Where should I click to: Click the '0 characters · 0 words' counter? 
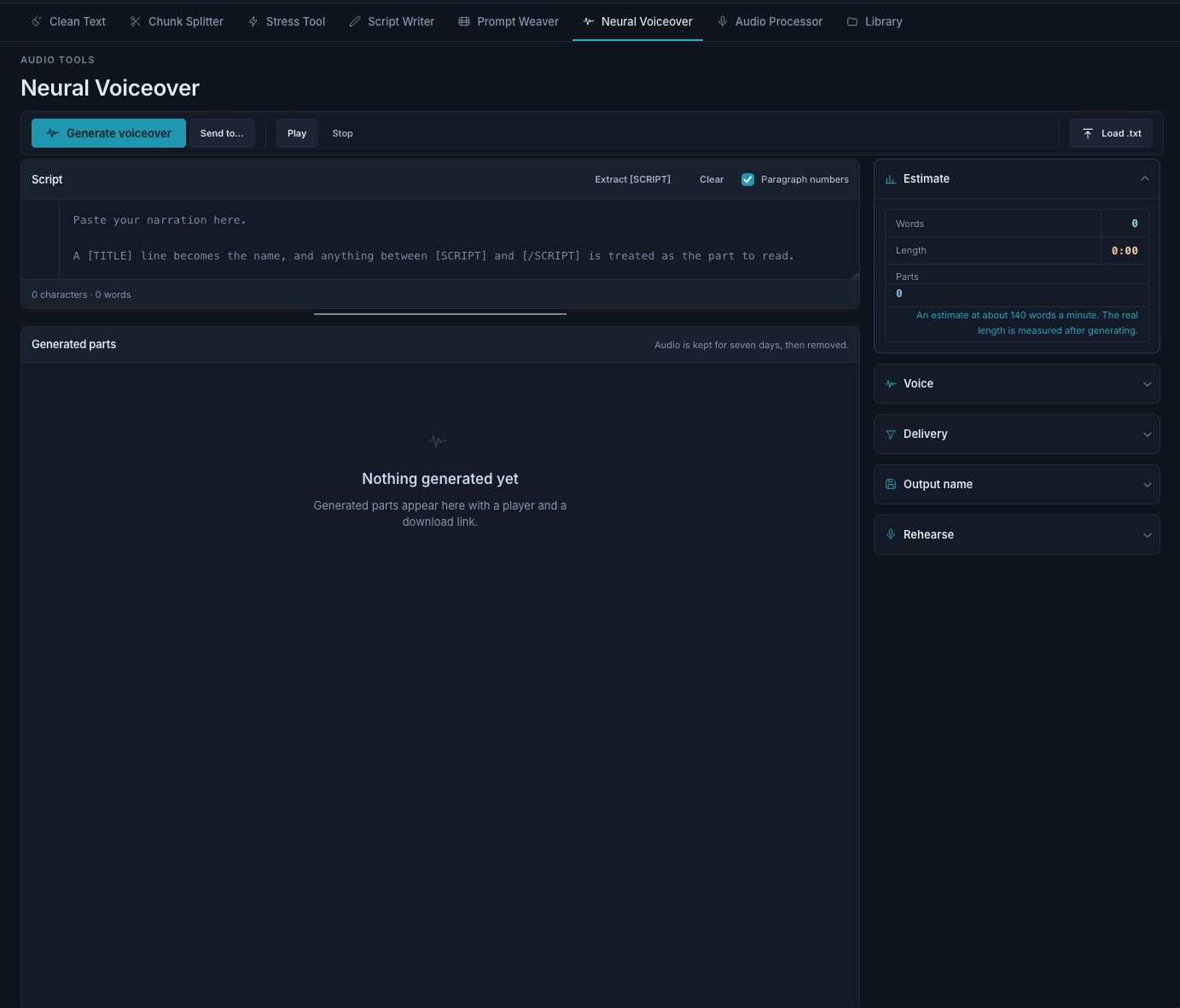[x=81, y=294]
